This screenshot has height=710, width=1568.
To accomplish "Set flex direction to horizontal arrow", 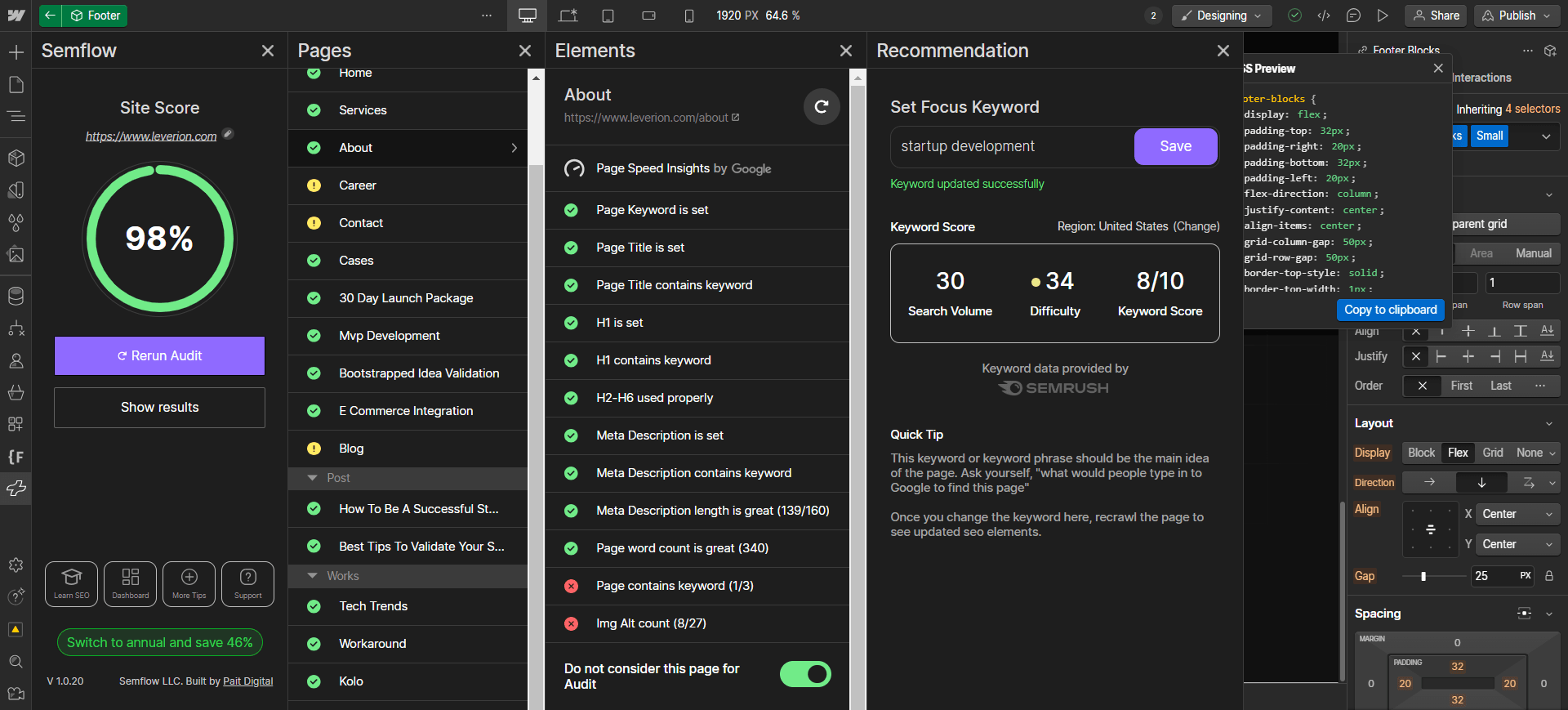I will point(1429,483).
